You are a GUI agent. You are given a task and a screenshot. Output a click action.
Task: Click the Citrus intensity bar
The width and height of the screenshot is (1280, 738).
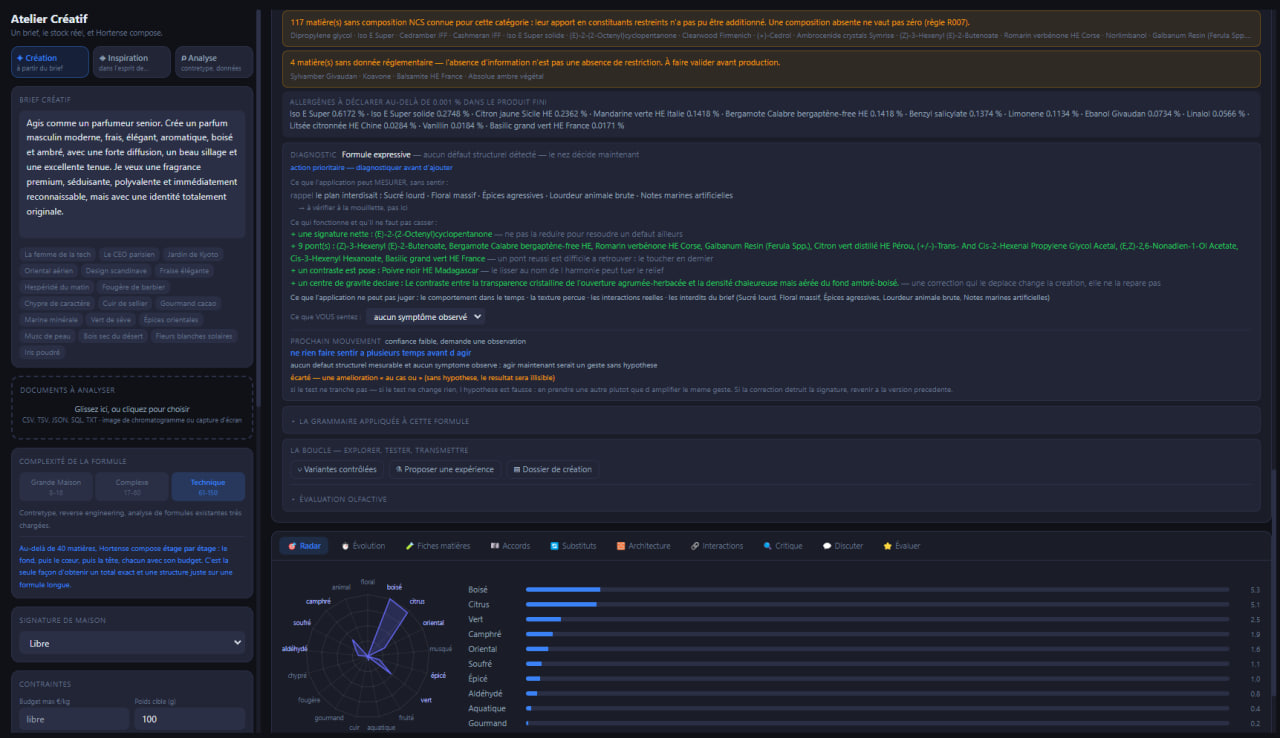pyautogui.click(x=877, y=605)
